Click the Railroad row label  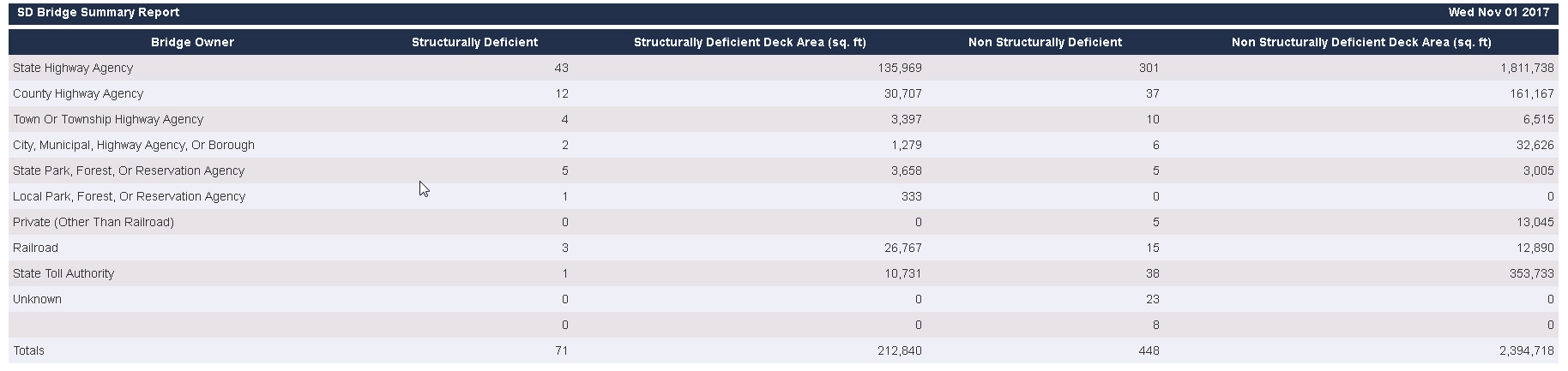pos(35,248)
